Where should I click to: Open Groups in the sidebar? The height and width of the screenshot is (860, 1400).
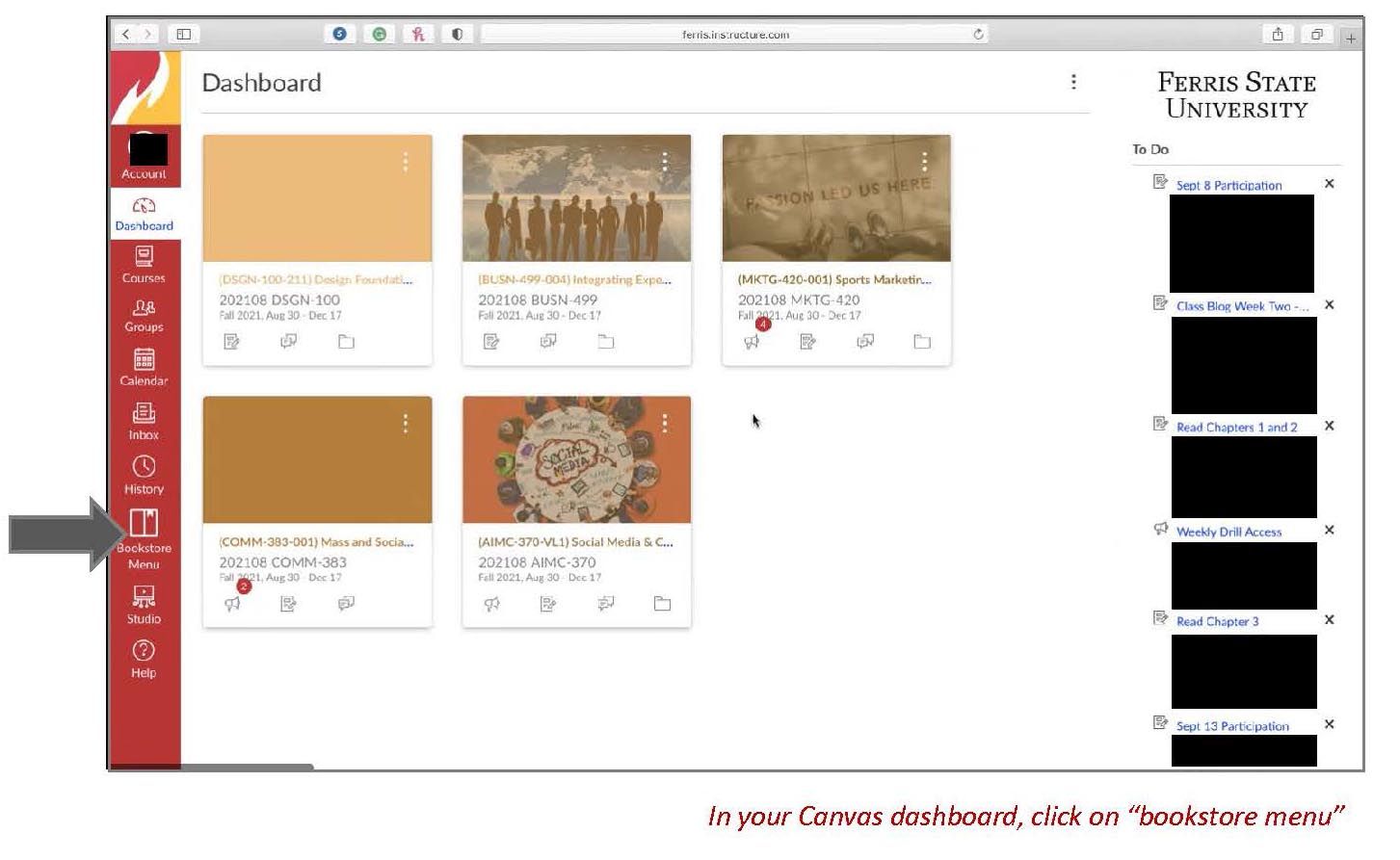[x=144, y=316]
